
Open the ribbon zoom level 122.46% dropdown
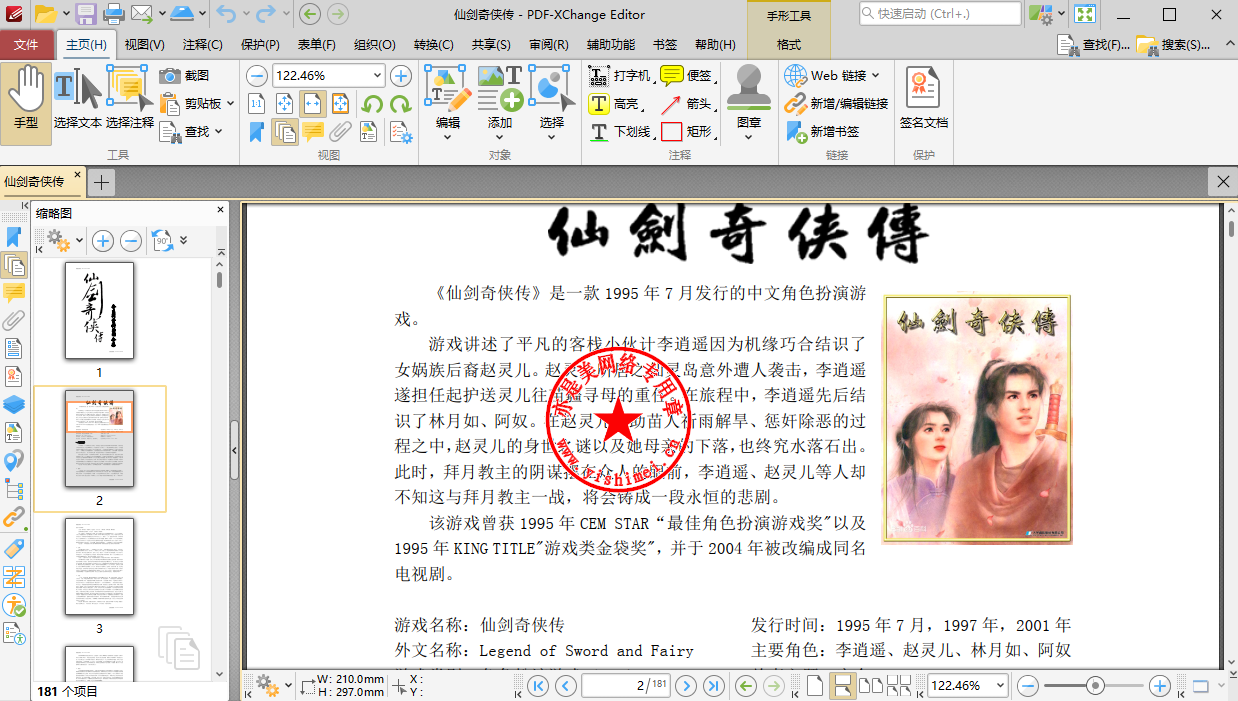[x=377, y=76]
